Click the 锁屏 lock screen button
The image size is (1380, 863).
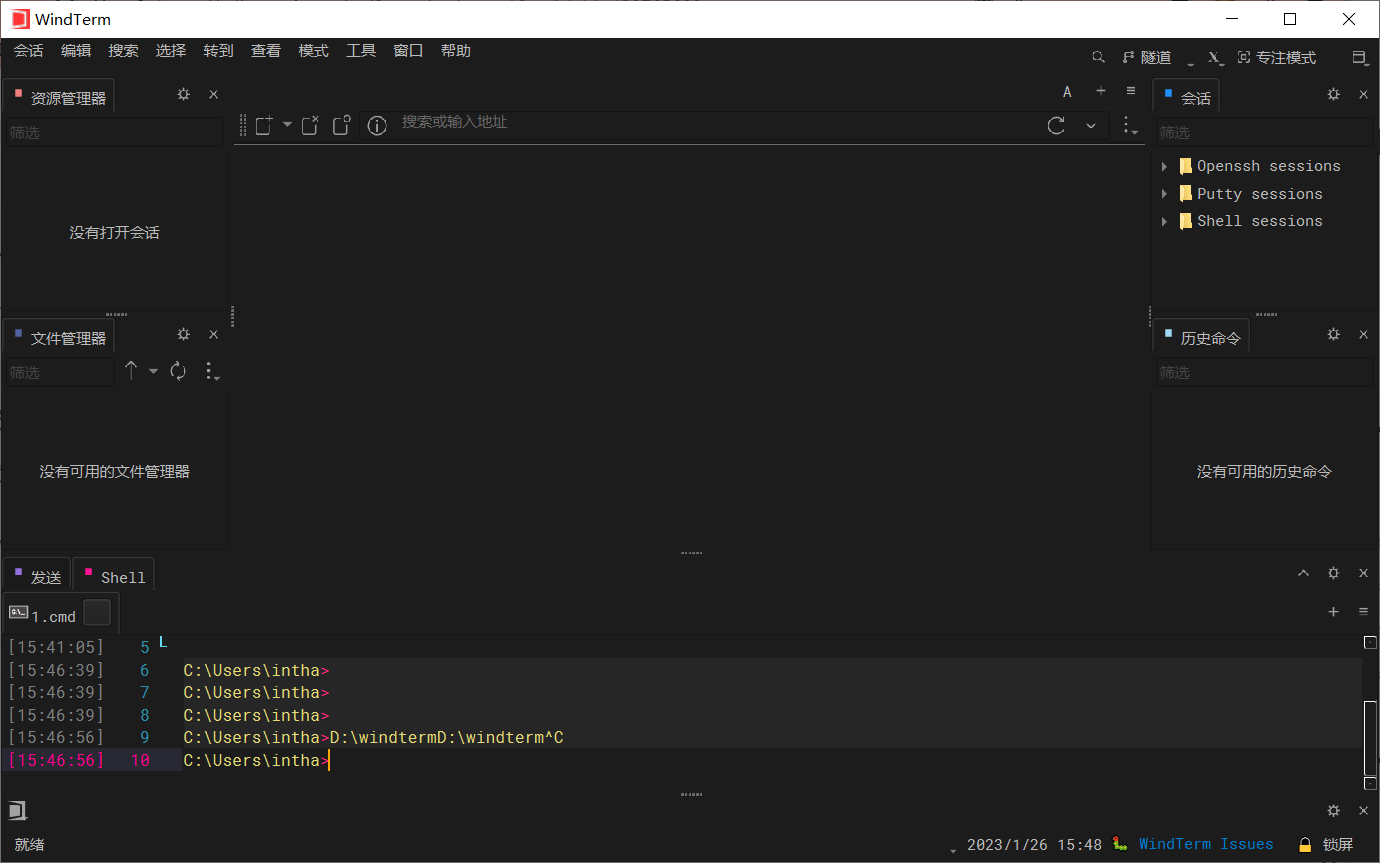1326,844
